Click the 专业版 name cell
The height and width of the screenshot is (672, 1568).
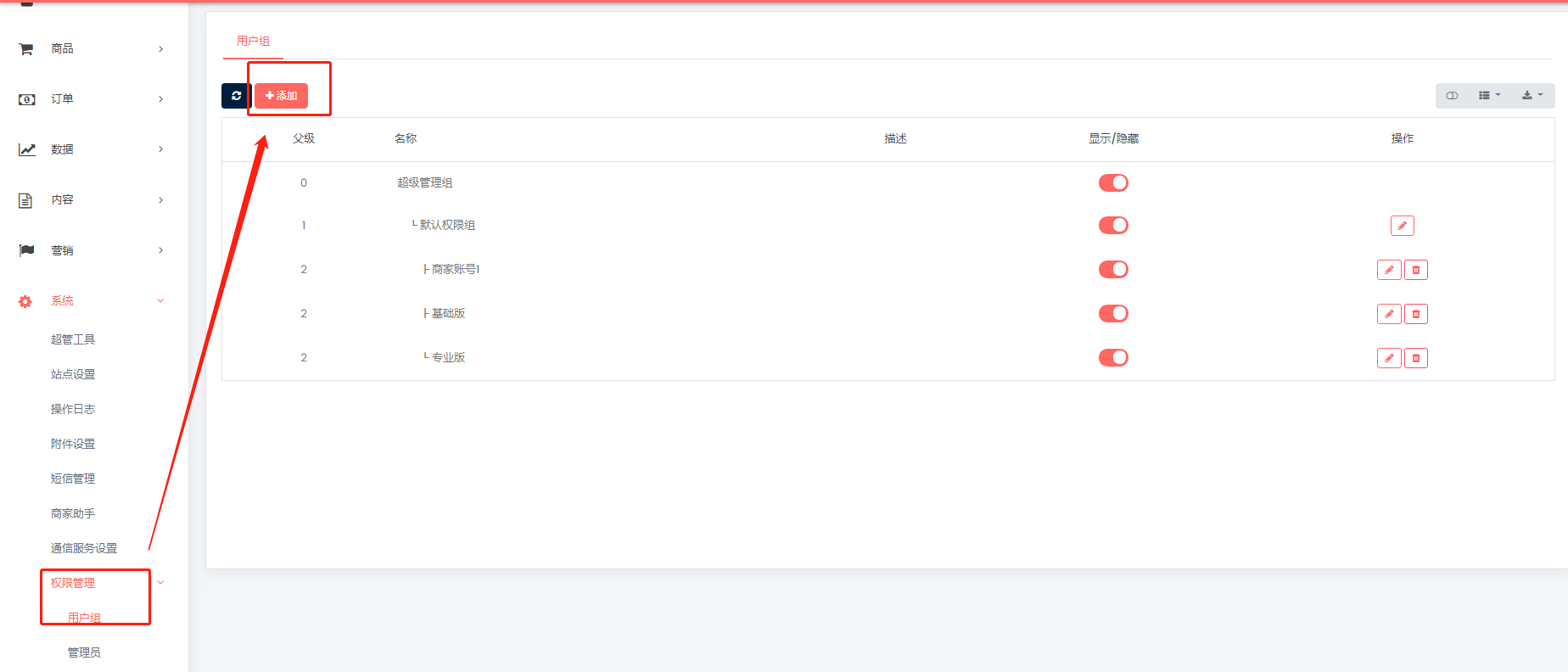tap(445, 357)
